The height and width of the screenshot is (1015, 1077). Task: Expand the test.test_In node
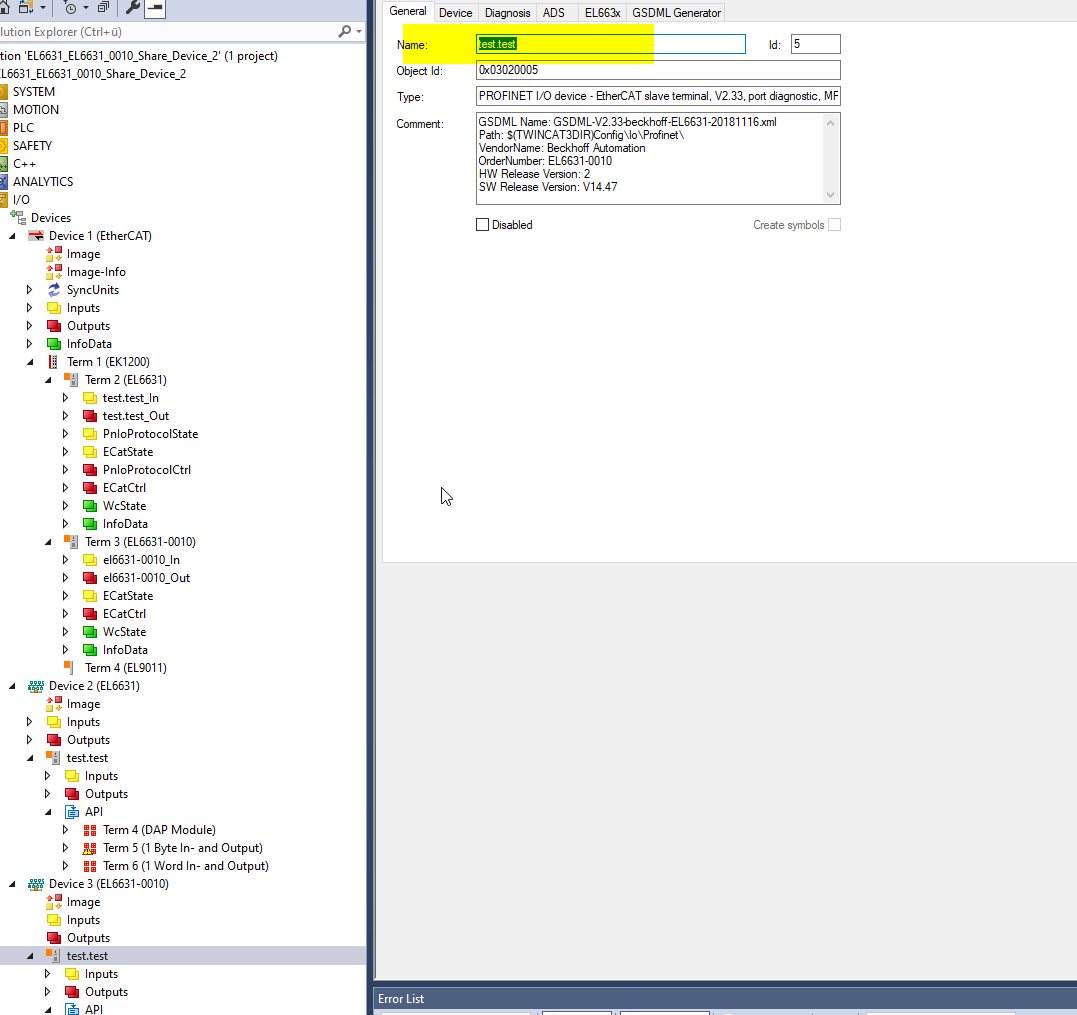66,398
